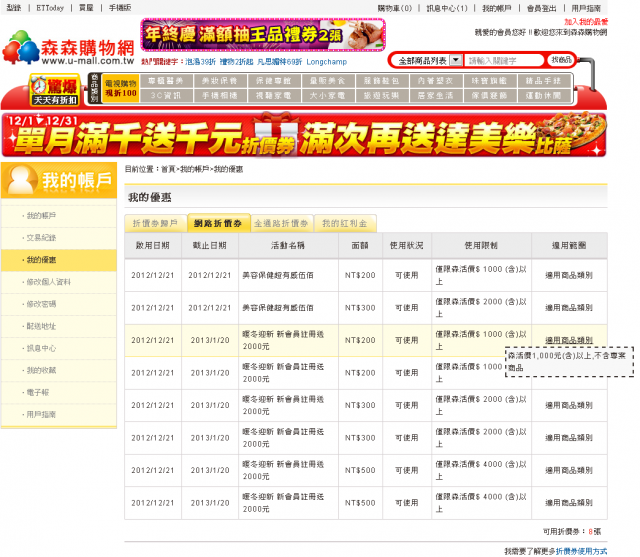Expand the 全部商品列表 dropdown arrow
The width and height of the screenshot is (640, 557).
pos(456,60)
